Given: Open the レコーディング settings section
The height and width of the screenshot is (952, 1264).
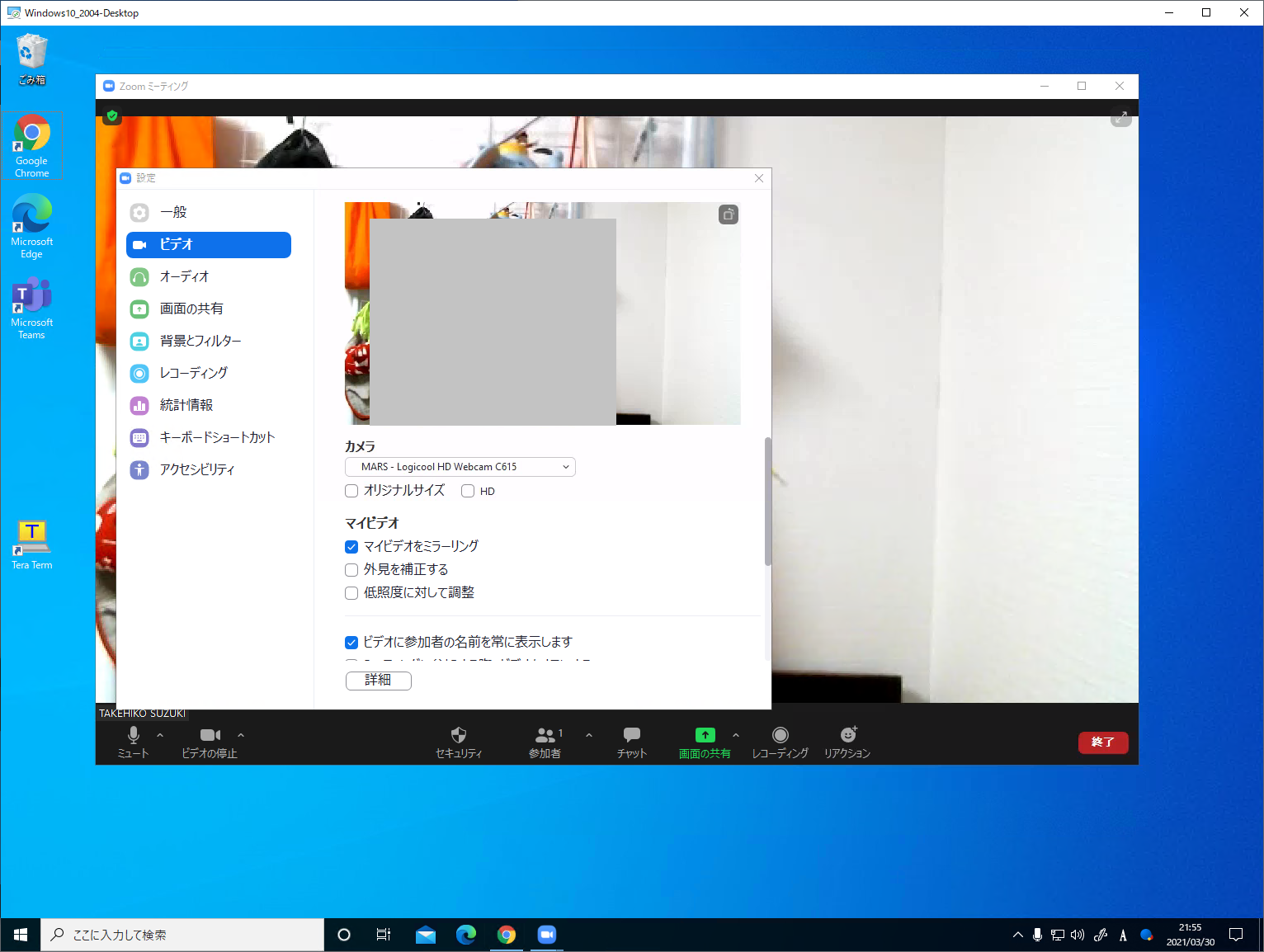Looking at the screenshot, I should pyautogui.click(x=194, y=373).
